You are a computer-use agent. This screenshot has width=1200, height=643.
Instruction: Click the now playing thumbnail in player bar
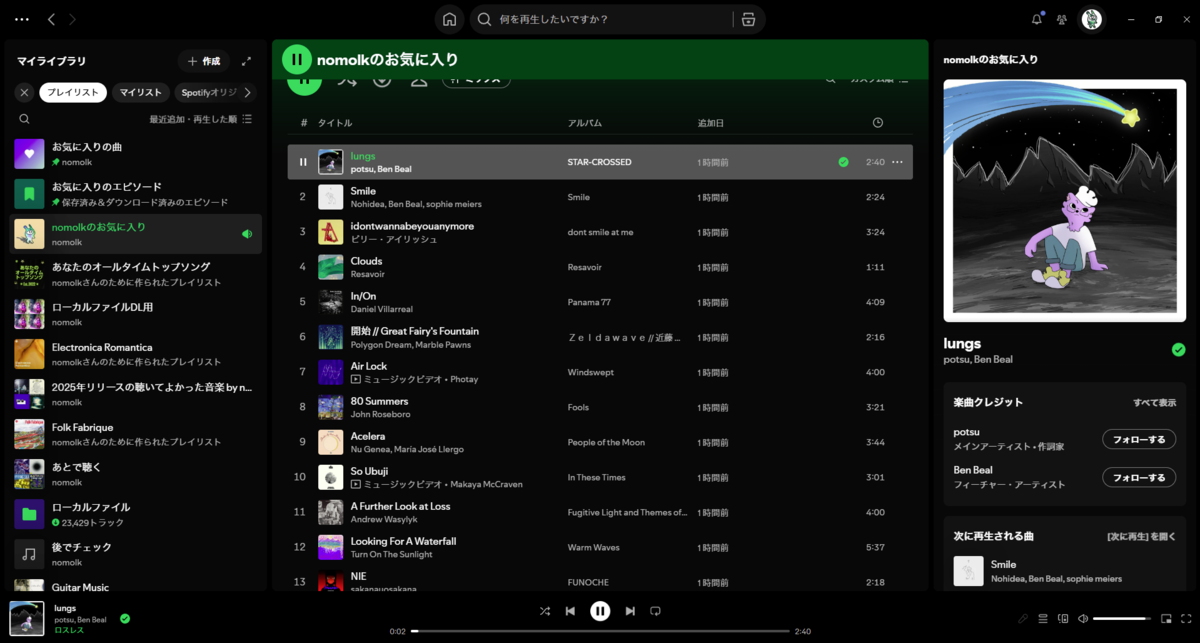tap(27, 618)
